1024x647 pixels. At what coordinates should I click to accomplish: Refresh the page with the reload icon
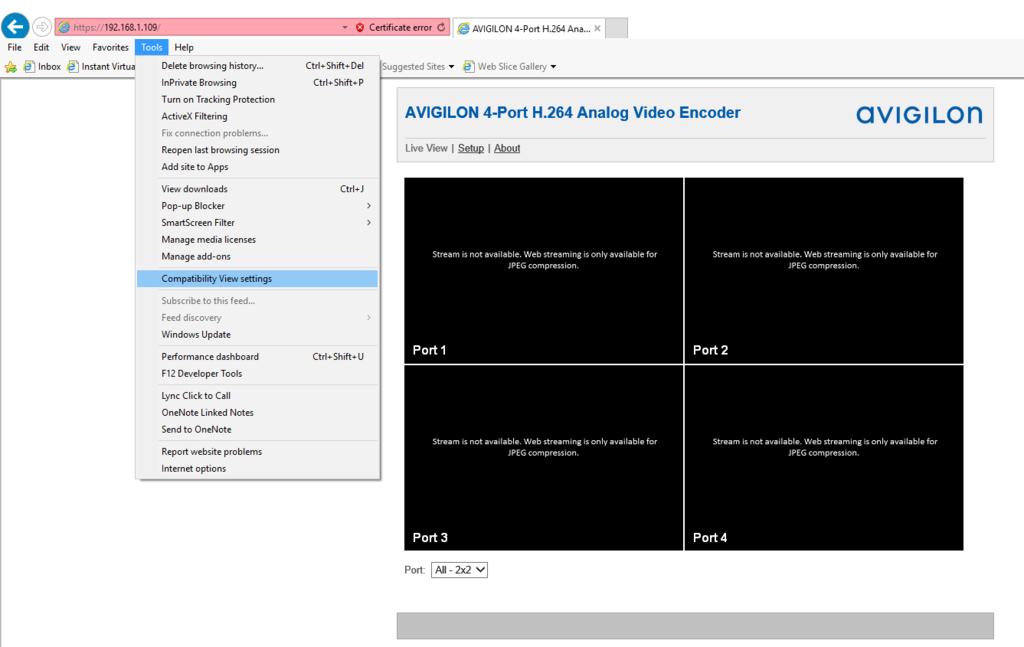441,27
